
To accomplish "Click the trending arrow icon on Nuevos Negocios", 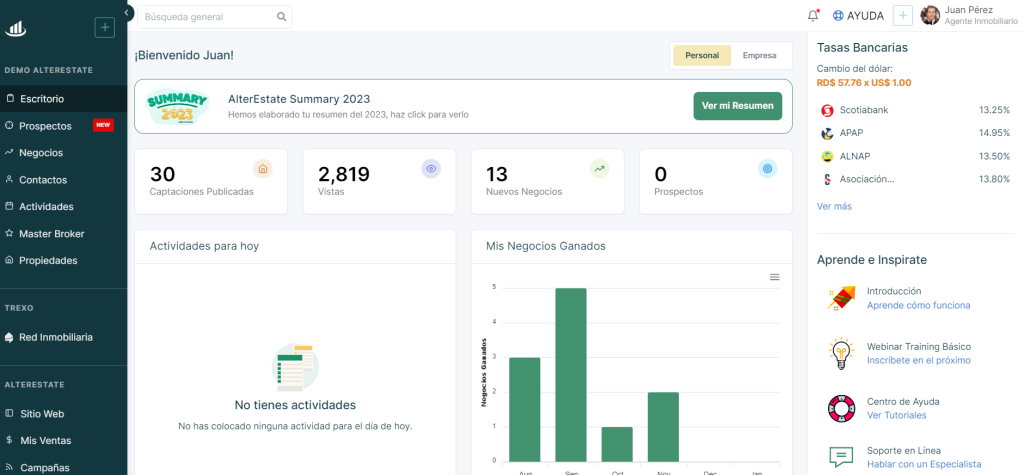I will (x=599, y=169).
